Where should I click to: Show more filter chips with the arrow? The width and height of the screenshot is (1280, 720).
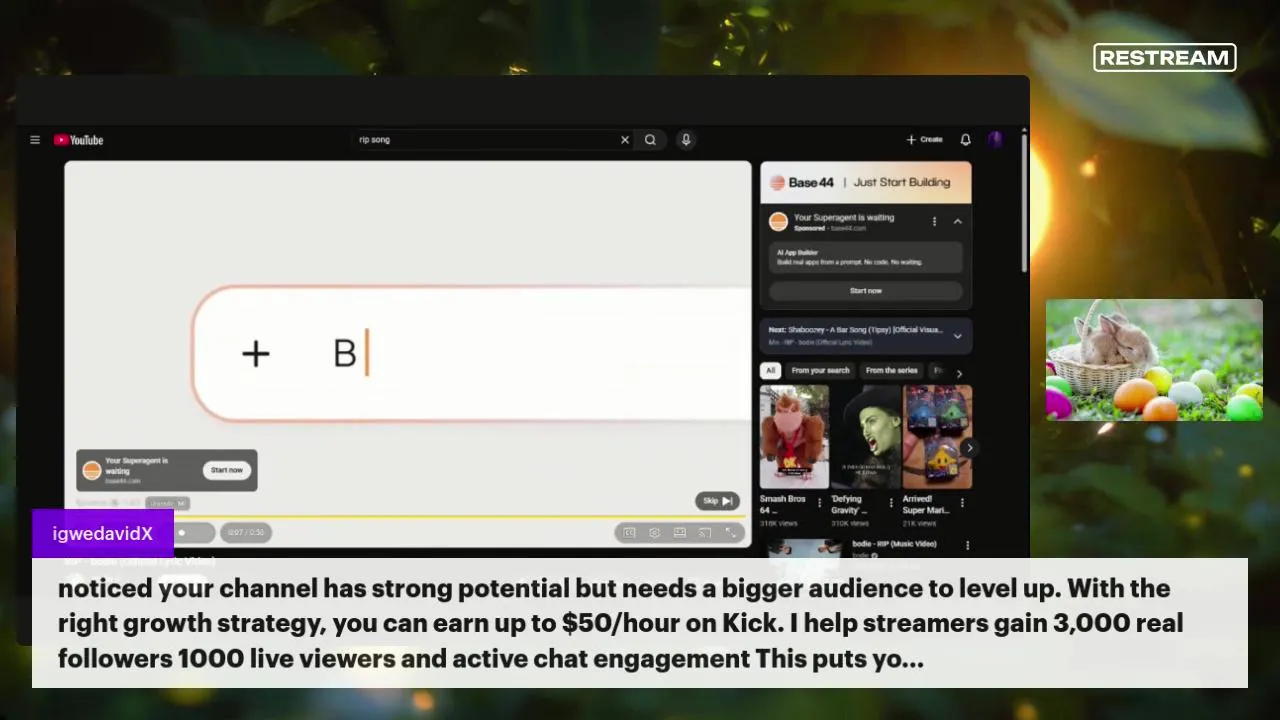(959, 373)
